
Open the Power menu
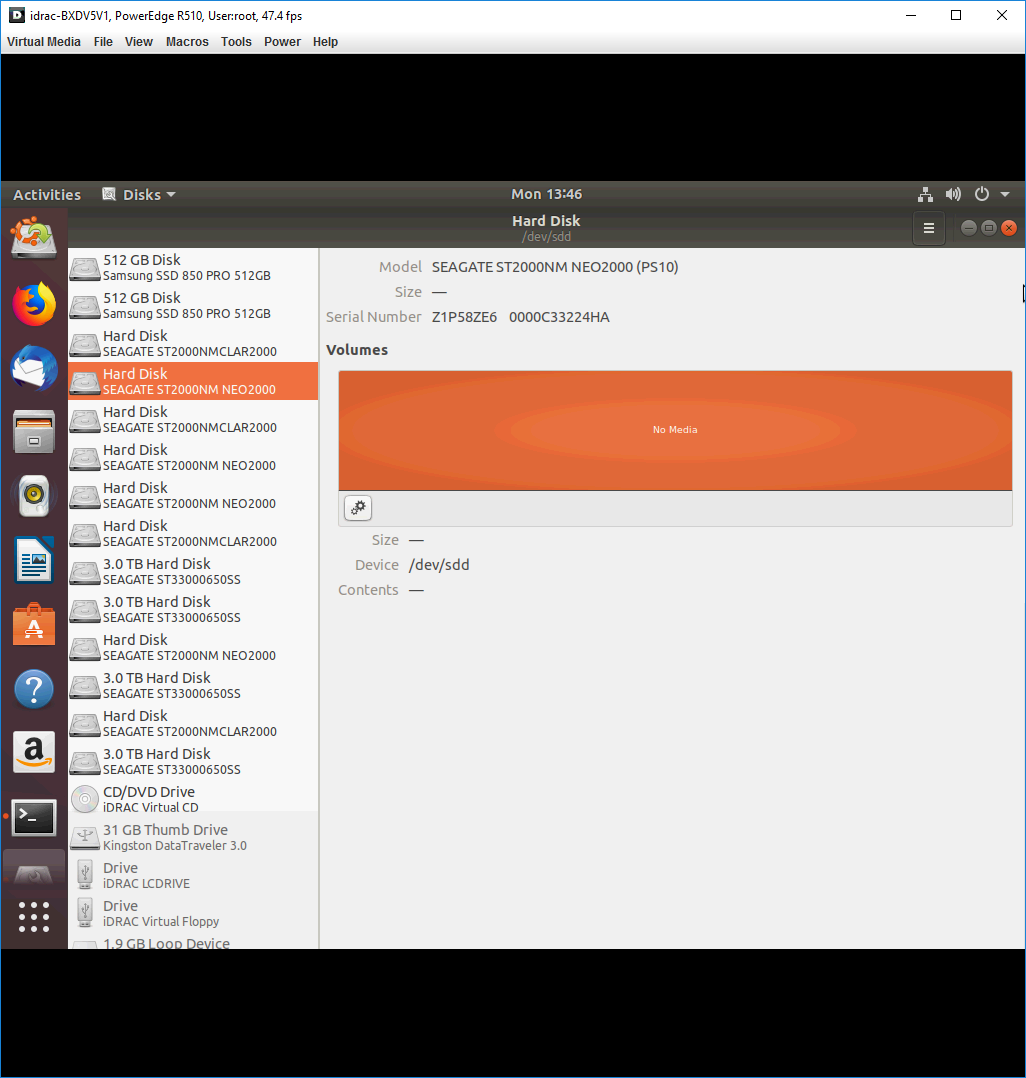(282, 42)
